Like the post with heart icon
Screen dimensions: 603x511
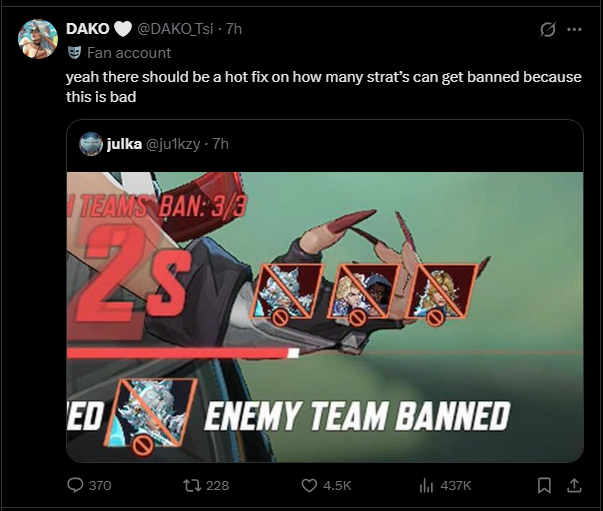coord(309,485)
